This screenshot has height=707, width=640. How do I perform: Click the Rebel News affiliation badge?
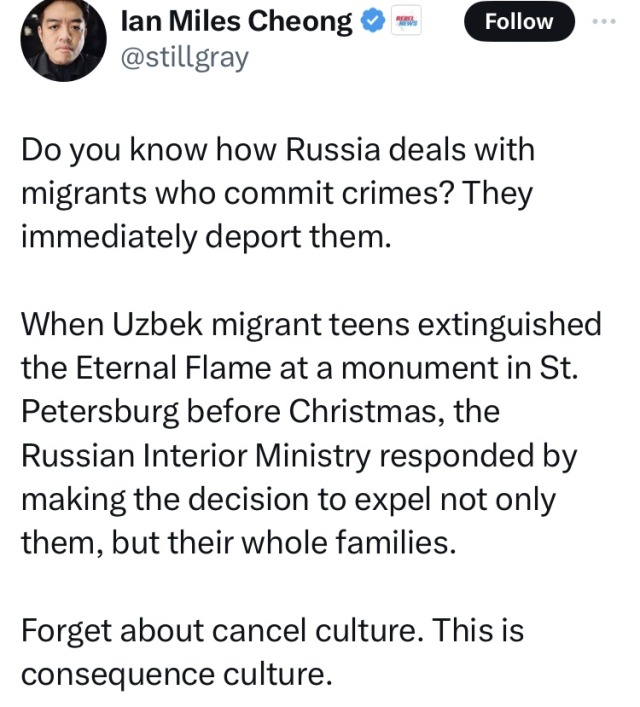pos(408,22)
